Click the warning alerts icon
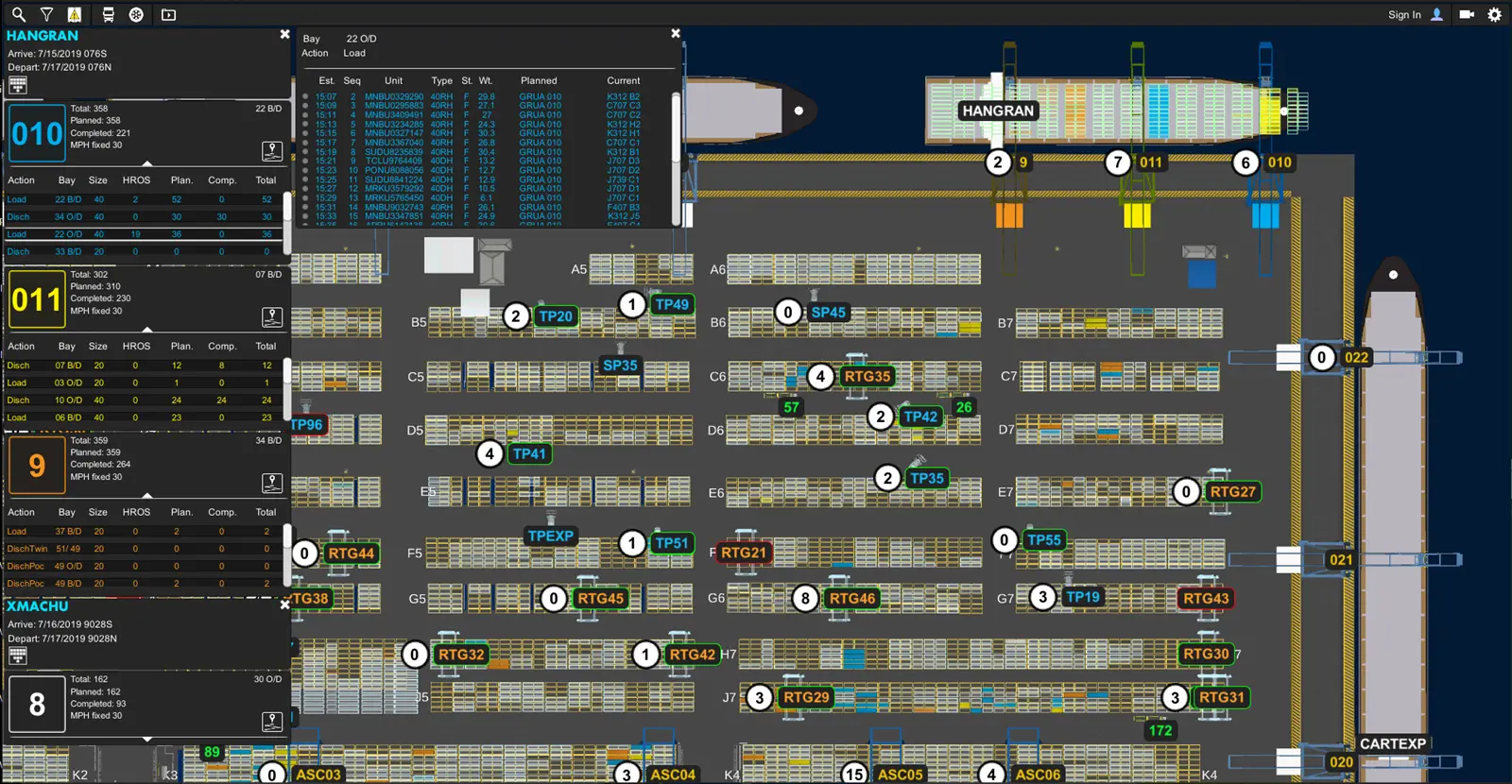This screenshot has width=1512, height=784. 75,14
